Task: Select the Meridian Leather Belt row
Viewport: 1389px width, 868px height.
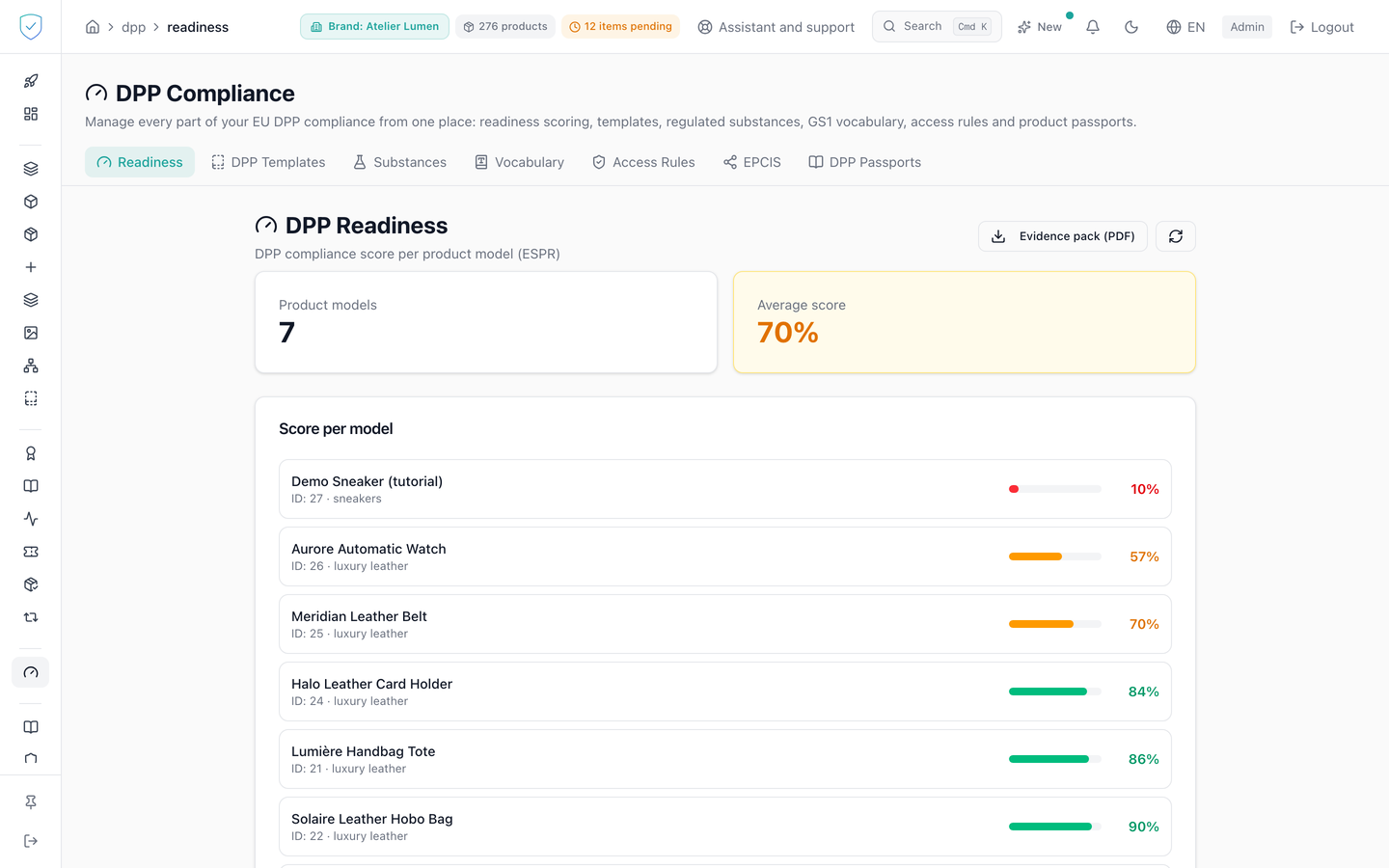Action: tap(725, 624)
